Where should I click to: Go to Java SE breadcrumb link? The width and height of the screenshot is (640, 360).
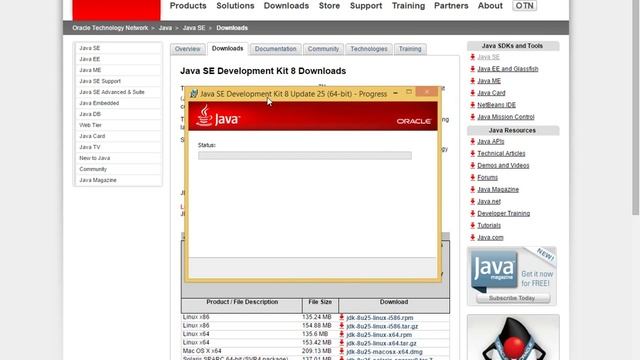tap(194, 28)
